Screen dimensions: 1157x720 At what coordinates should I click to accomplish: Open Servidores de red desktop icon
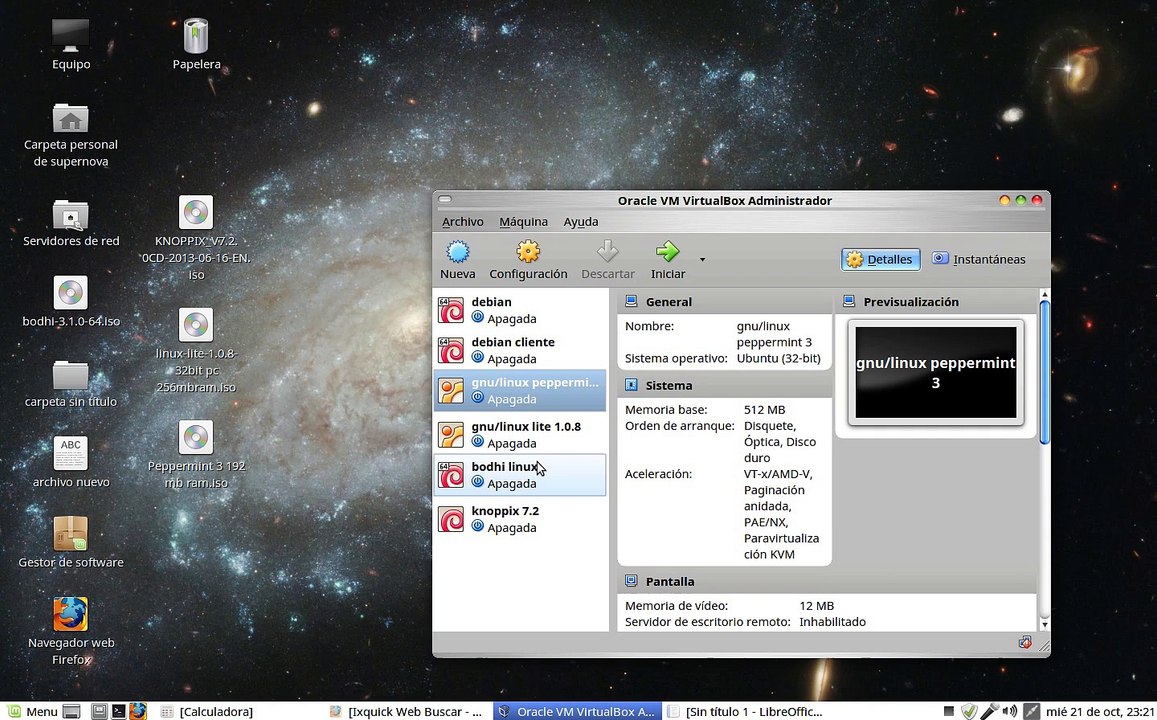(x=71, y=223)
